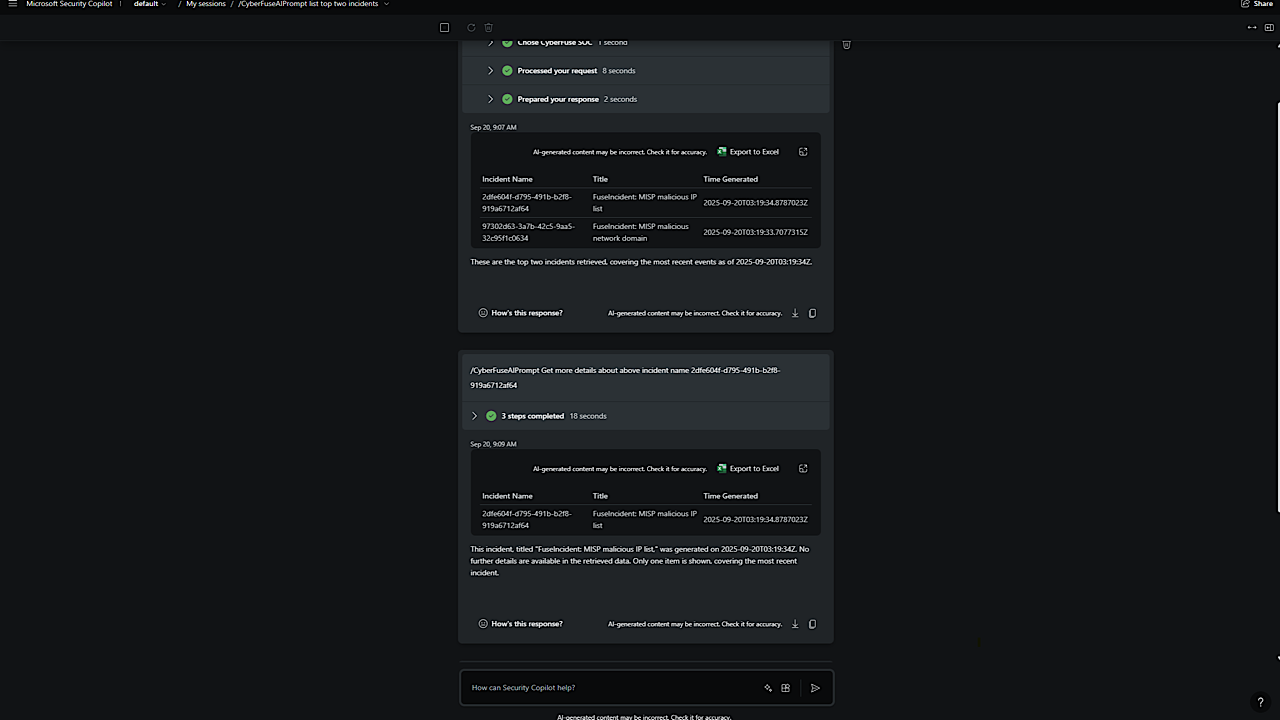Click Incident Name header in second table
The width and height of the screenshot is (1280, 720).
point(508,496)
